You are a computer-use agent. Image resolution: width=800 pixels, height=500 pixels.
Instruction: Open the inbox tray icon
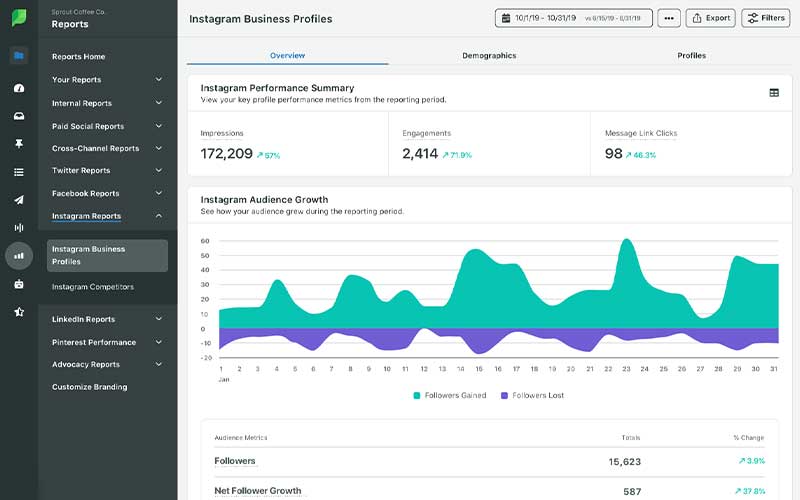click(18, 115)
